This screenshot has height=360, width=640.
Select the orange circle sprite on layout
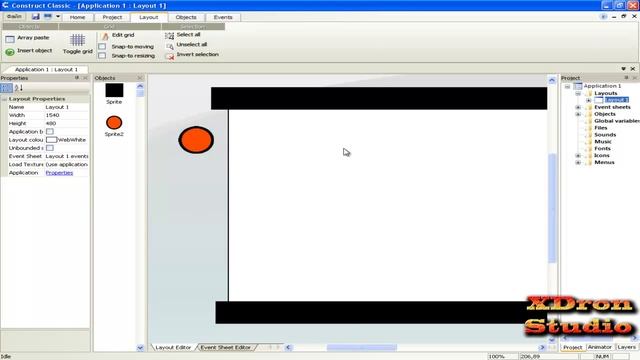coord(196,140)
